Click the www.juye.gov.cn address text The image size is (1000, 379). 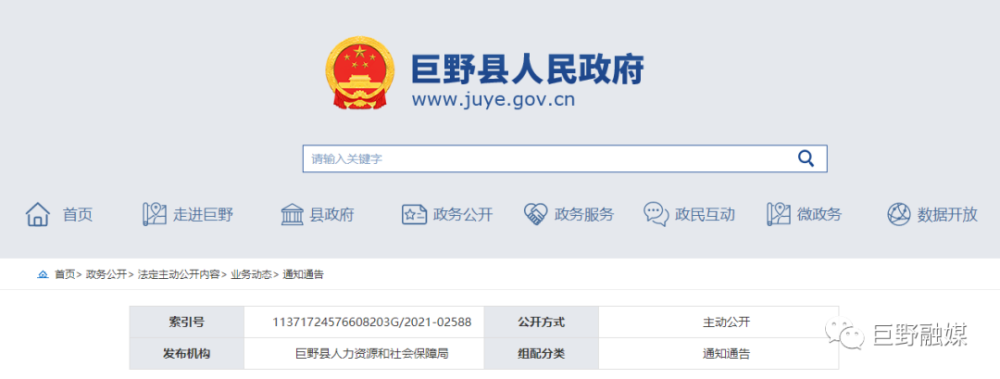coord(493,100)
